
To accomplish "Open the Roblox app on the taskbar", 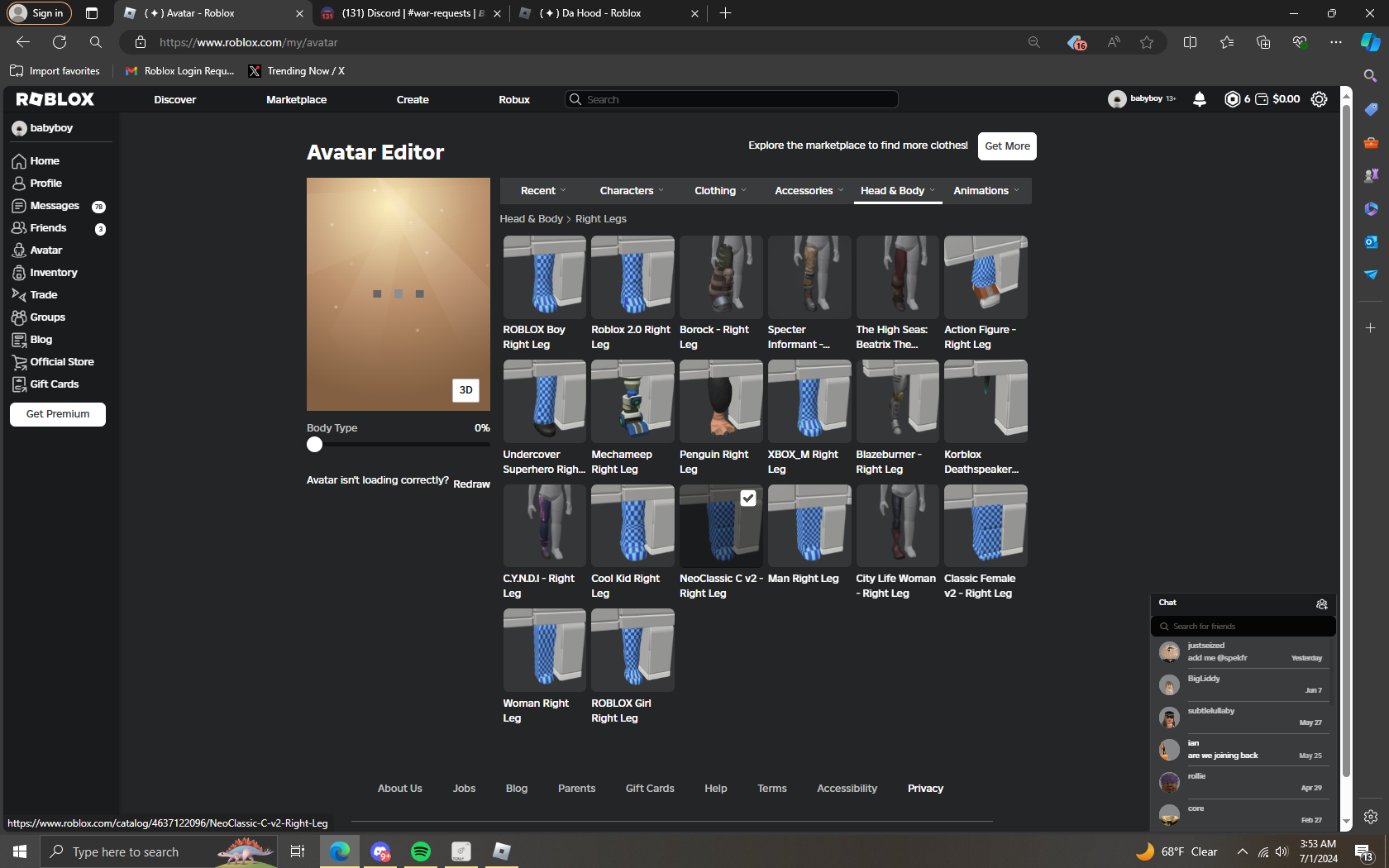I will pos(502,851).
